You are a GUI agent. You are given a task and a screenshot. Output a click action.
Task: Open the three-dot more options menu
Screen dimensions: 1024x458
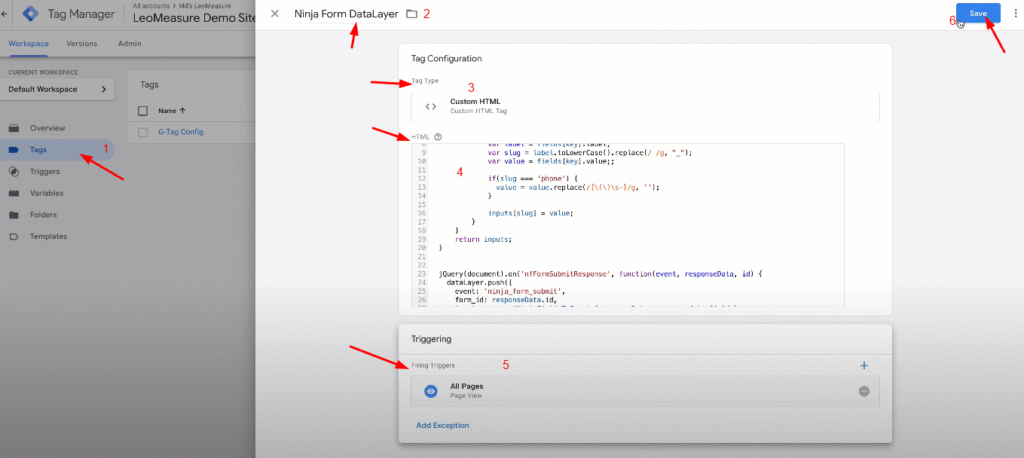(1014, 14)
